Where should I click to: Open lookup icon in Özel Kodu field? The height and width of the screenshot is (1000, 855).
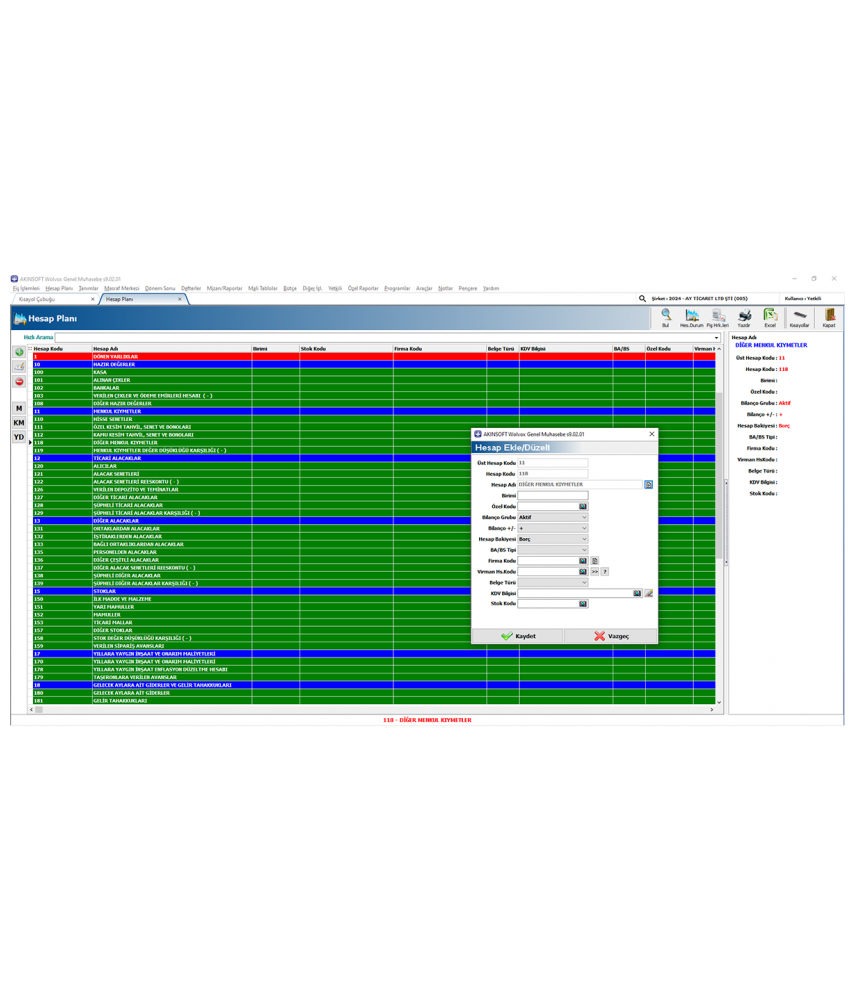click(x=583, y=507)
